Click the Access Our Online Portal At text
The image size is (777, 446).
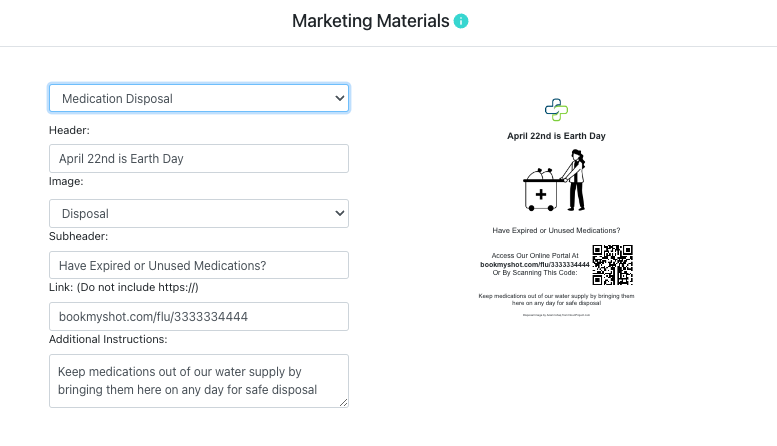pyautogui.click(x=535, y=256)
